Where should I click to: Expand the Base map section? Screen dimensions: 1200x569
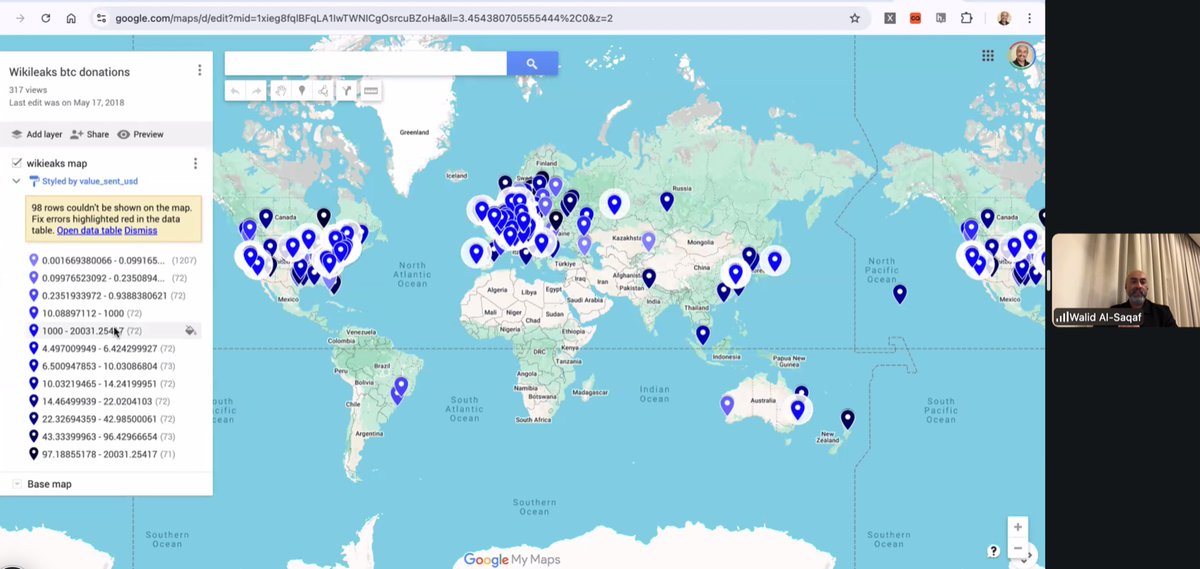click(x=17, y=484)
